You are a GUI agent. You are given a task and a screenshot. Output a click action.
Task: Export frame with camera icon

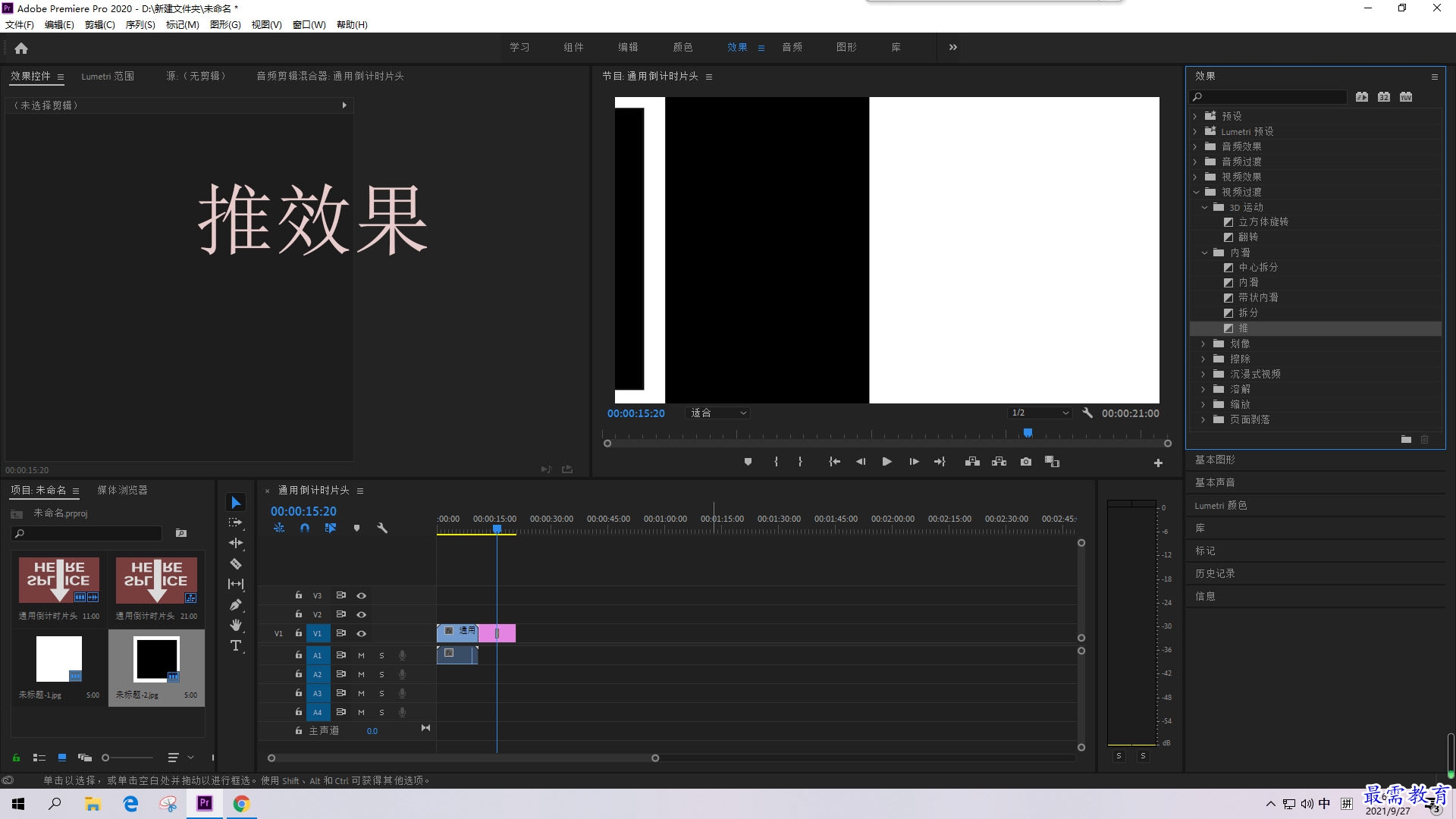(1026, 462)
